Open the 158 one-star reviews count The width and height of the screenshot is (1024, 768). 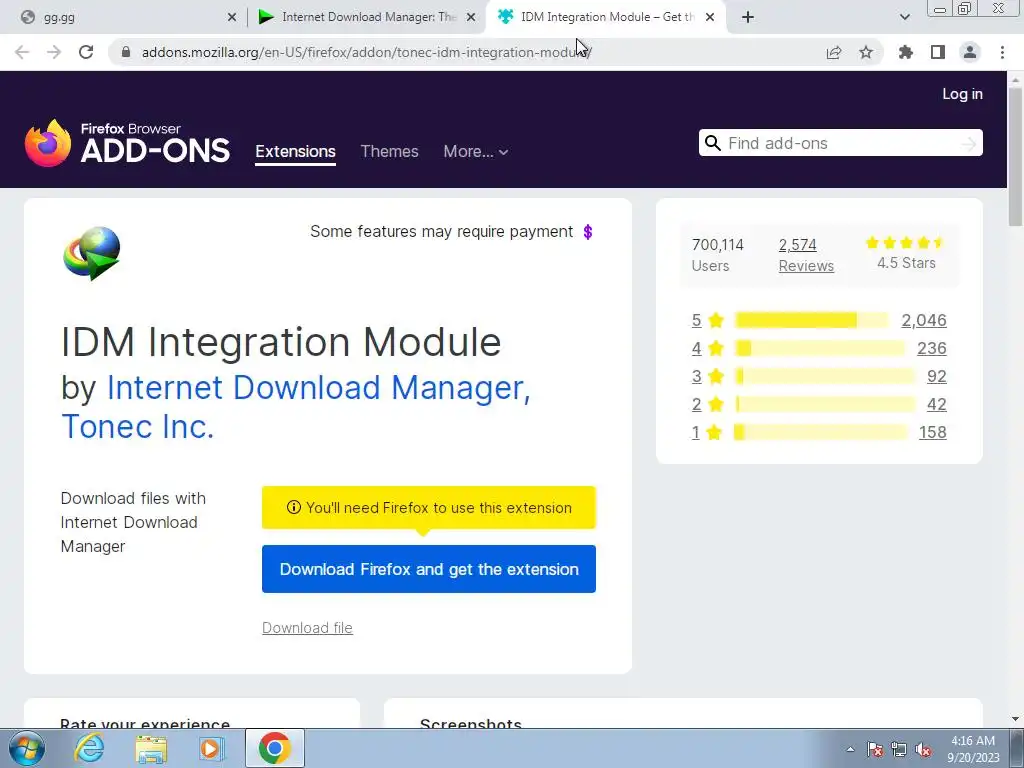[x=933, y=432]
